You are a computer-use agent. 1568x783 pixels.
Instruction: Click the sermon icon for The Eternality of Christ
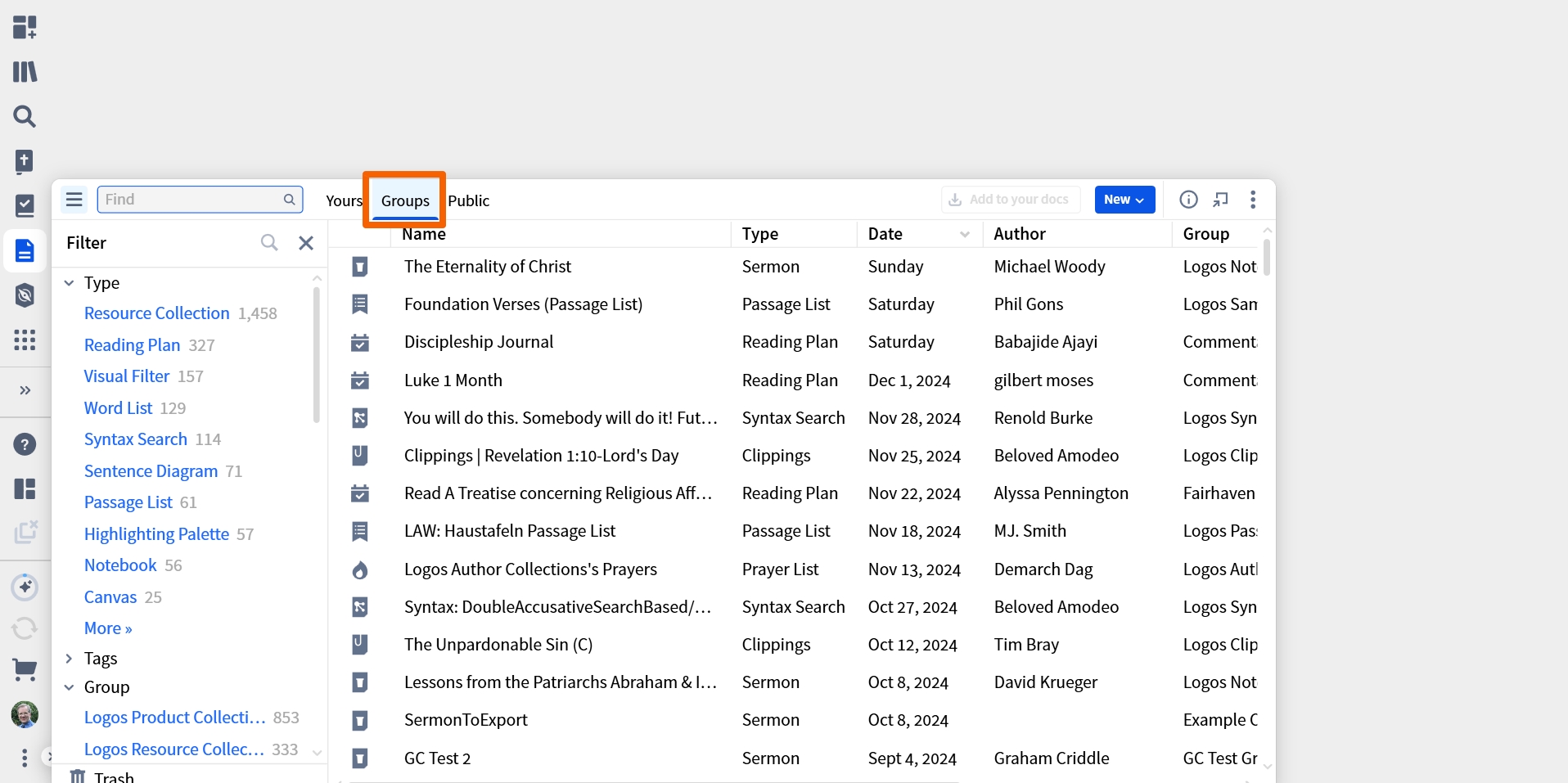click(x=359, y=267)
